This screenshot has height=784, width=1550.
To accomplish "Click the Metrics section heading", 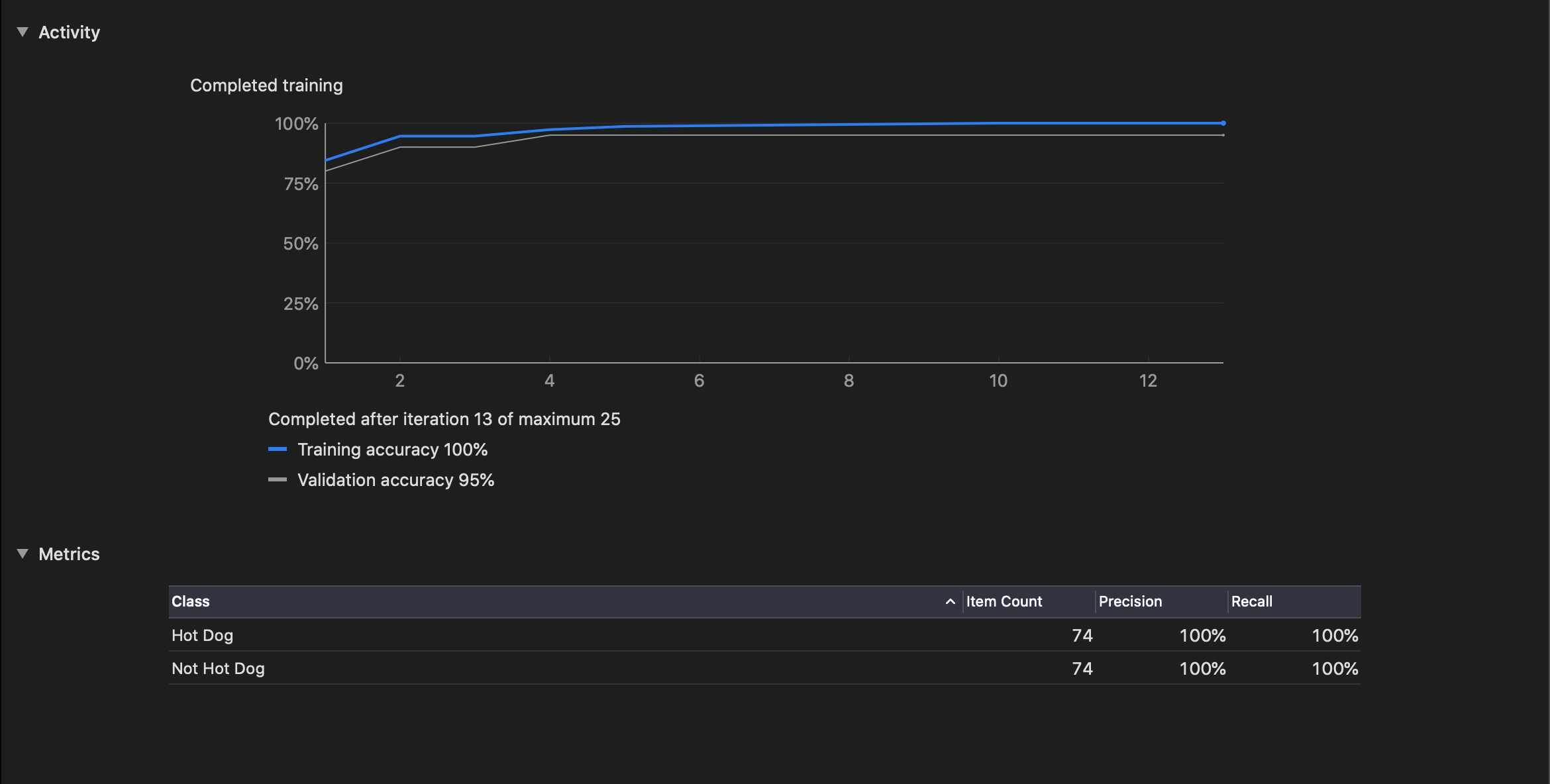I will click(x=69, y=554).
